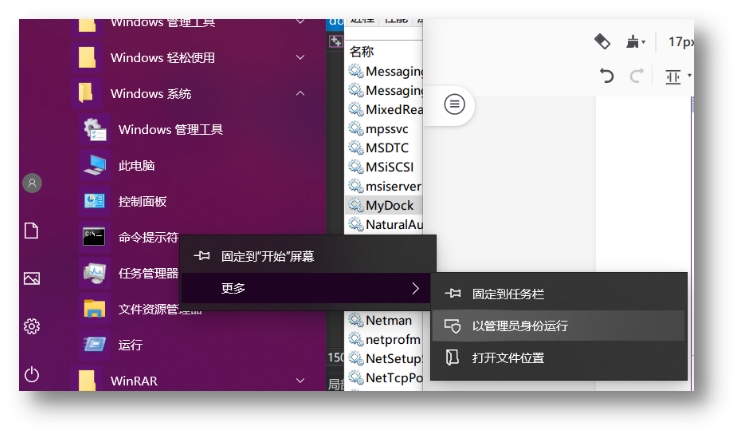Collapse the Windows 系统 folder
Screen dimensions: 740x437
[x=300, y=93]
